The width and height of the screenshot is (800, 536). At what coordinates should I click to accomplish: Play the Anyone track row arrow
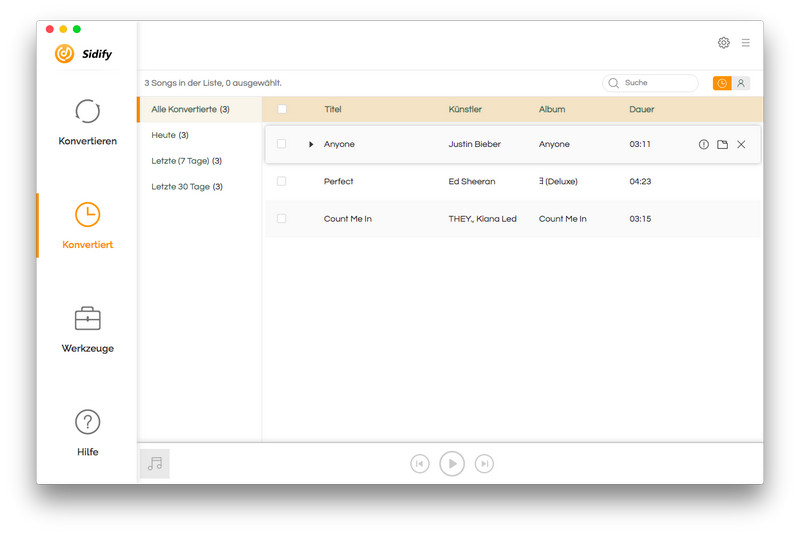[x=311, y=144]
